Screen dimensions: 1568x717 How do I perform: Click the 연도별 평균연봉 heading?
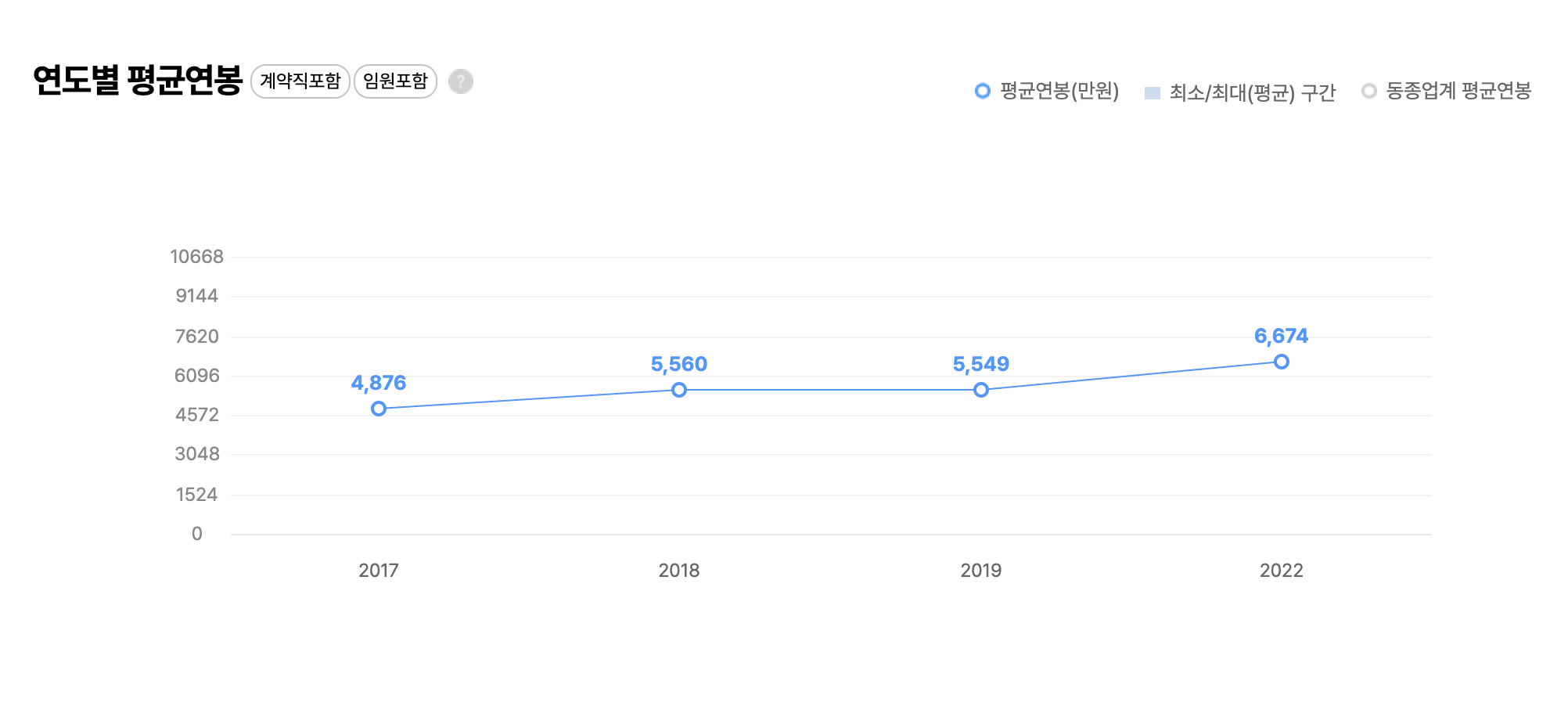point(138,81)
